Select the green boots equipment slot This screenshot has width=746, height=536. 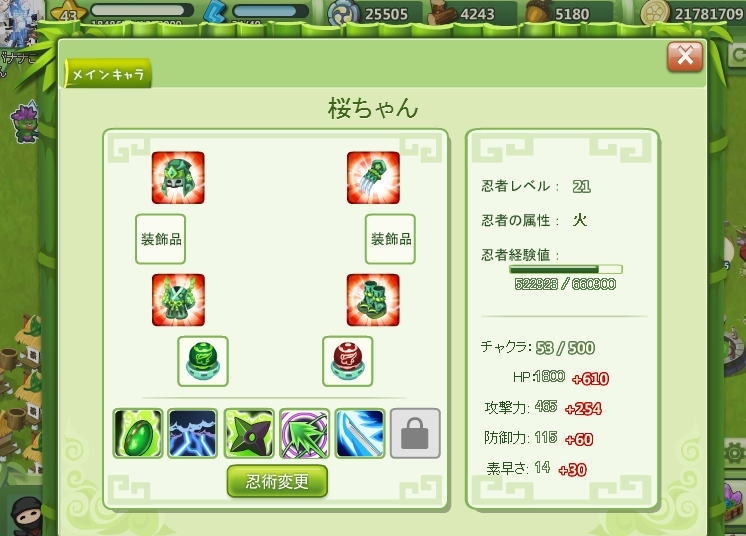373,300
